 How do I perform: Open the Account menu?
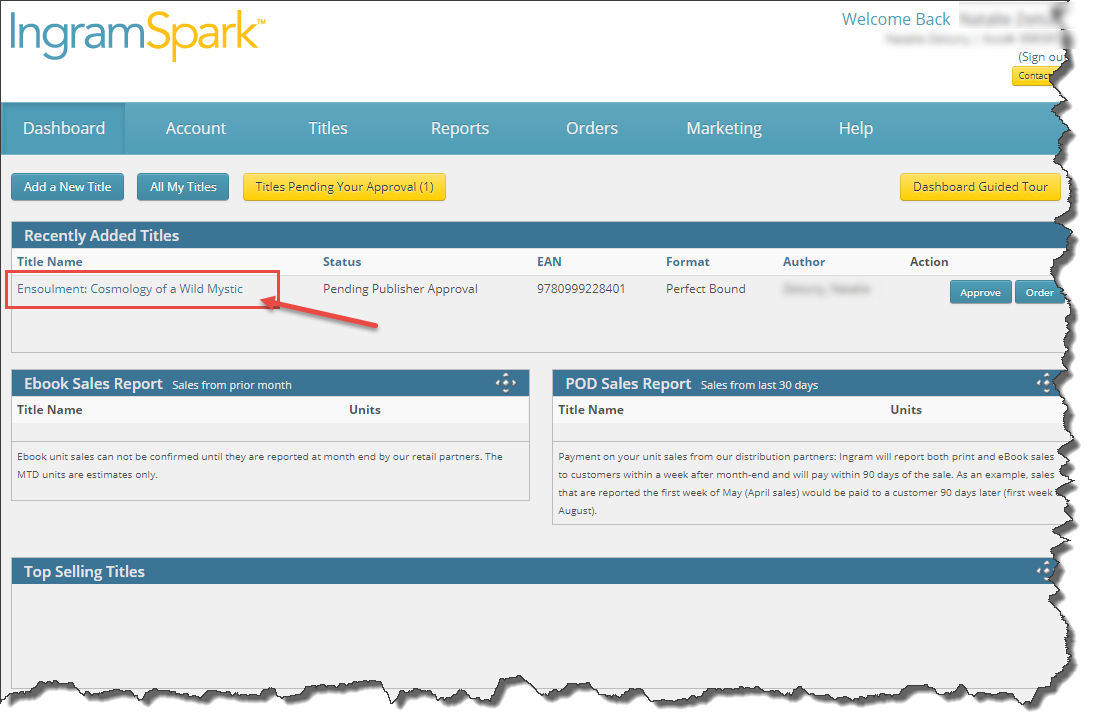point(196,129)
